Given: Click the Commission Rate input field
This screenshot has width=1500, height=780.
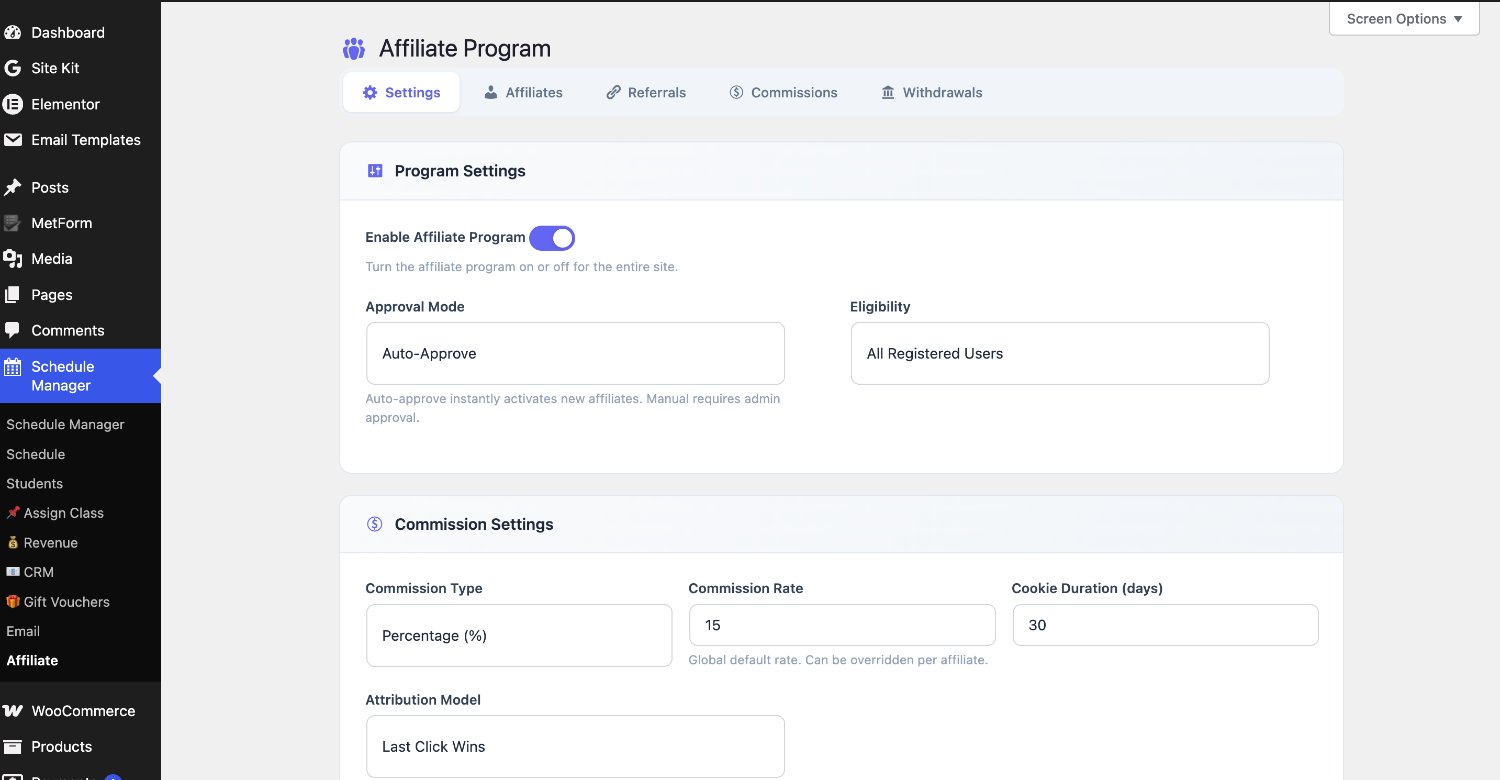Looking at the screenshot, I should pos(842,625).
